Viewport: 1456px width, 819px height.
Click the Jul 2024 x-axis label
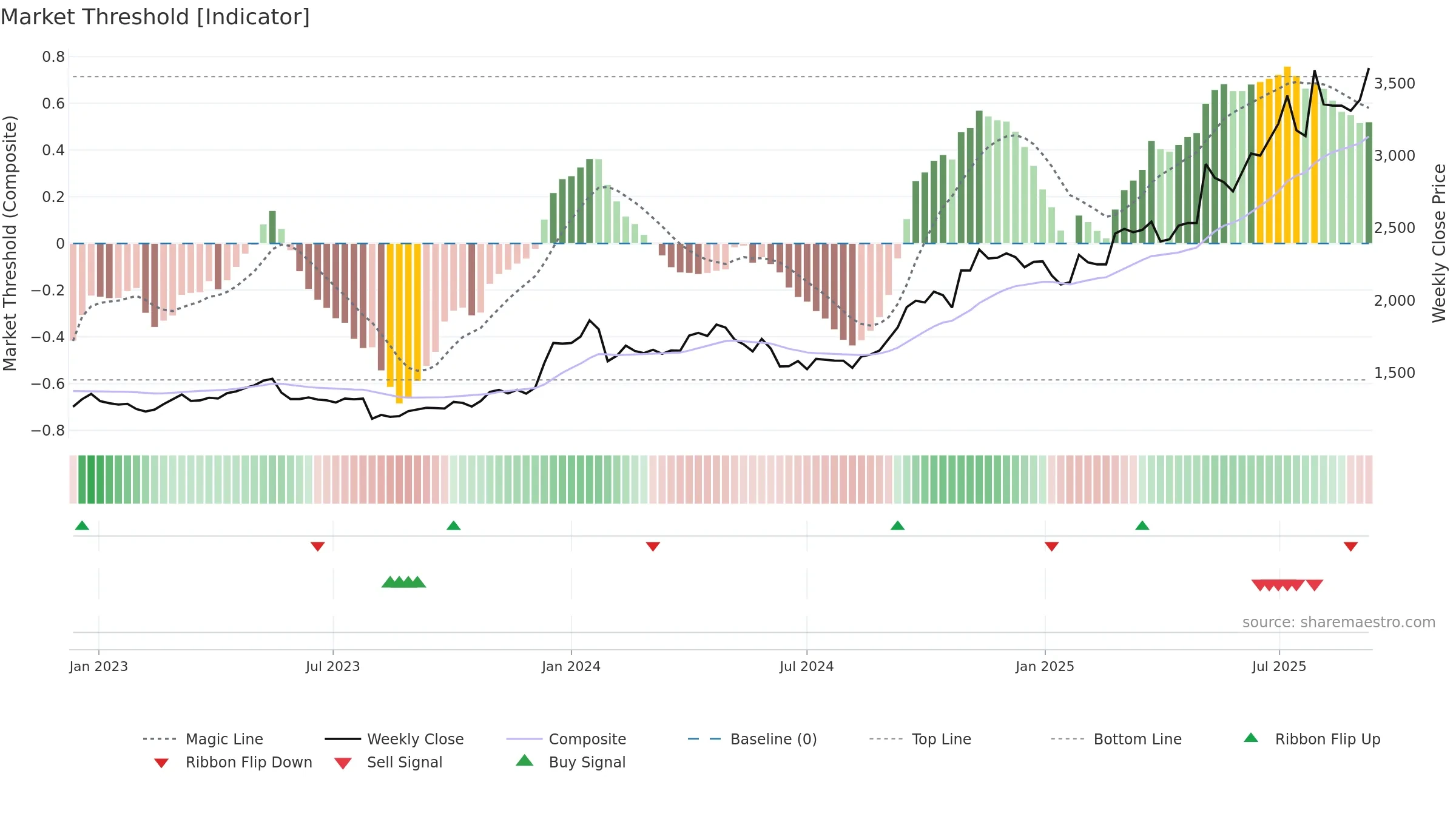click(x=807, y=667)
